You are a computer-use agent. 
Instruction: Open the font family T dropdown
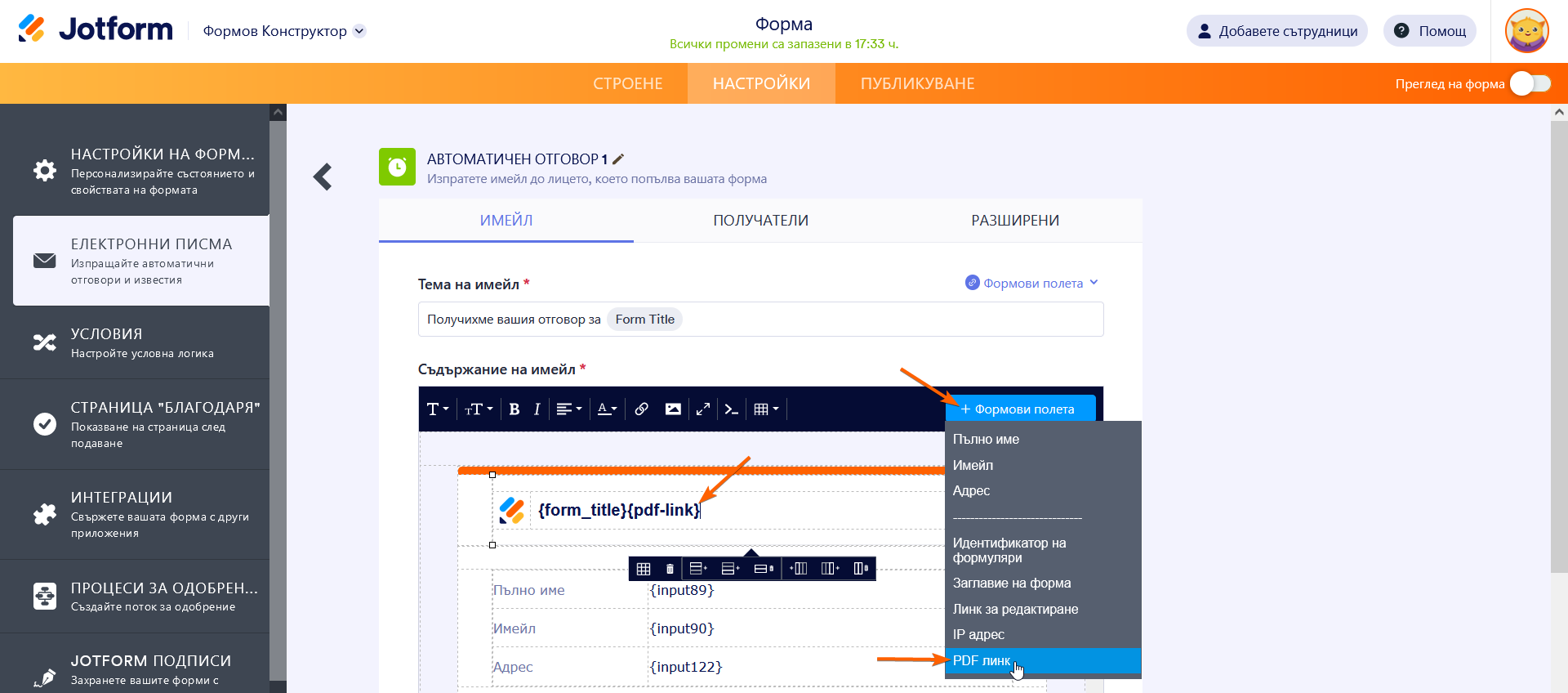[x=438, y=409]
